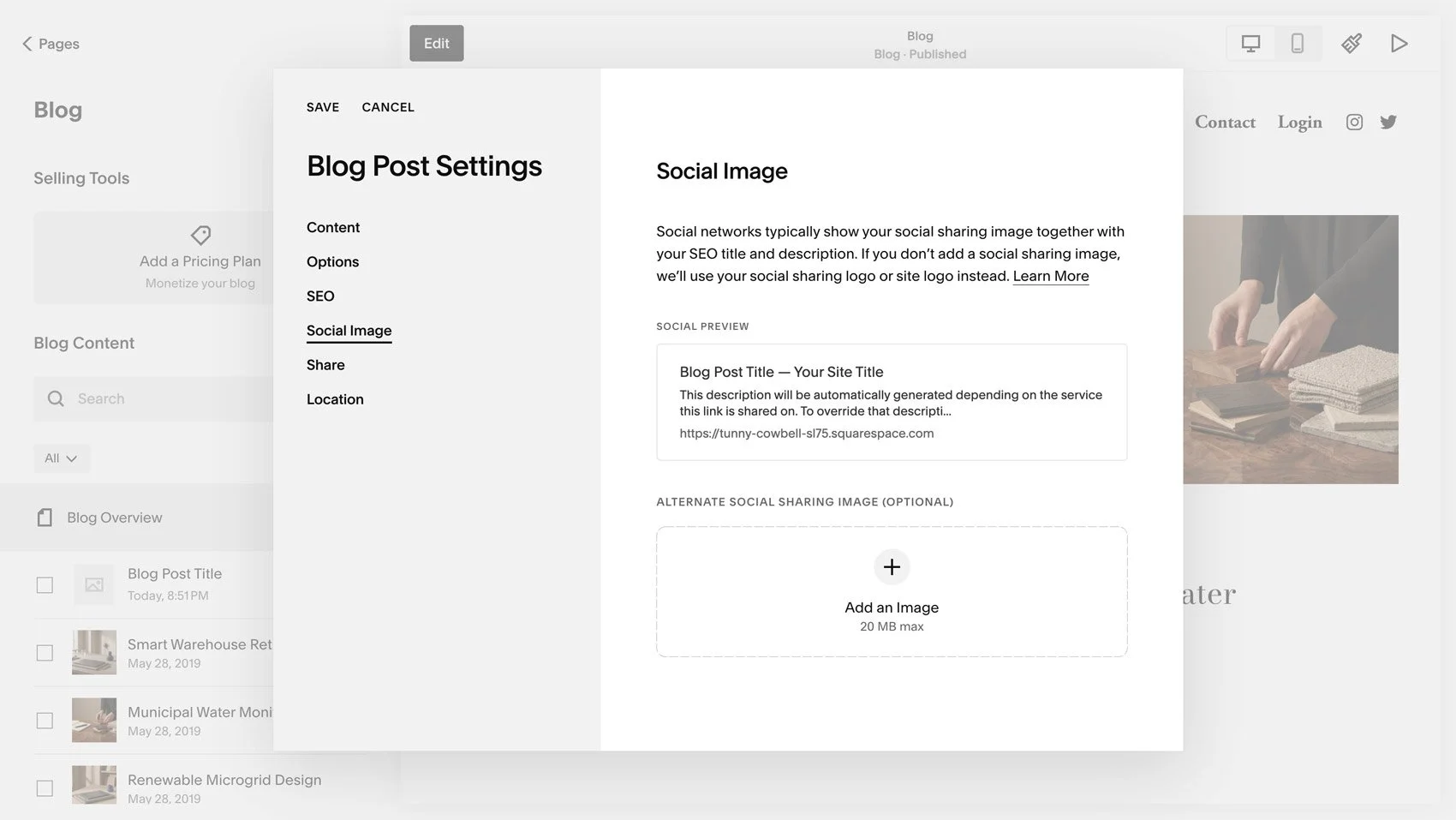Open the All filter dropdown
1456x820 pixels.
coord(61,458)
